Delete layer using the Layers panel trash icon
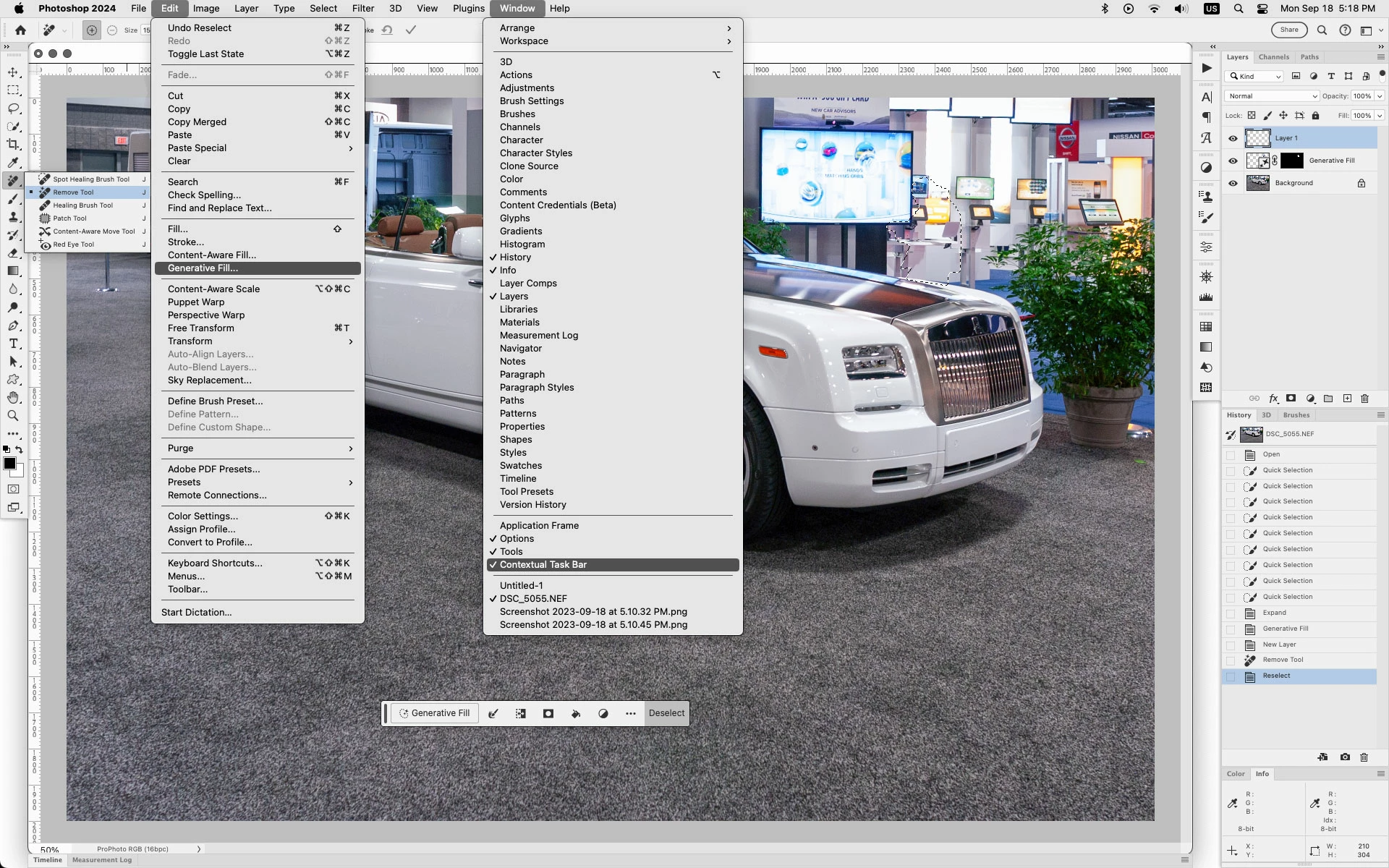The width and height of the screenshot is (1389, 868). (x=1364, y=399)
